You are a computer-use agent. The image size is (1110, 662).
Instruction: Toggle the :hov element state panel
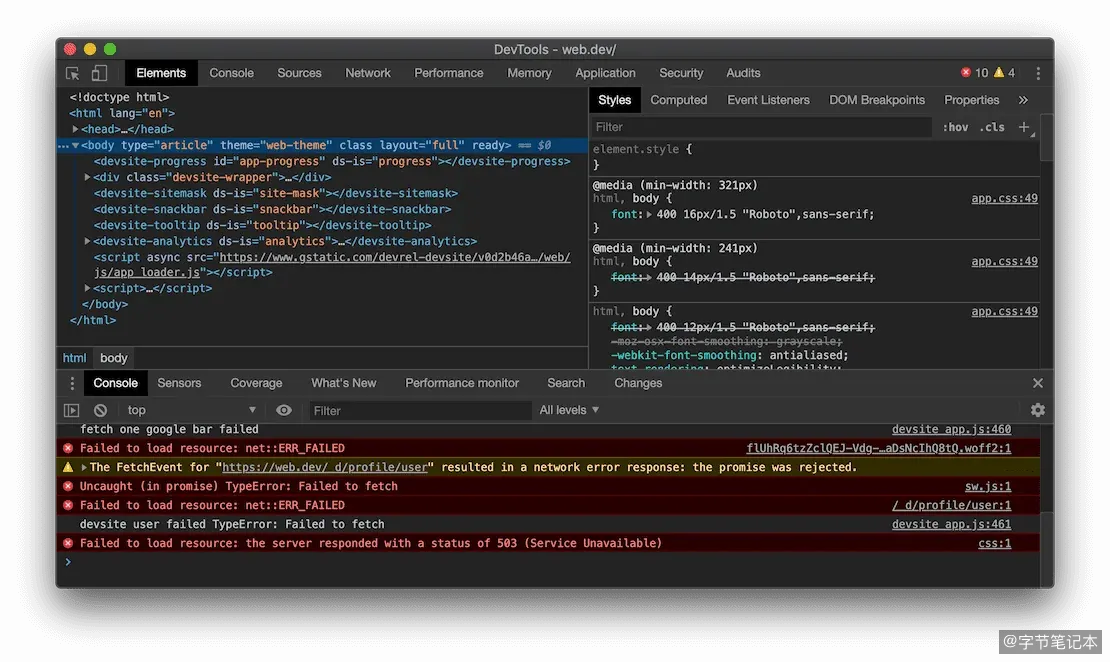click(x=956, y=127)
